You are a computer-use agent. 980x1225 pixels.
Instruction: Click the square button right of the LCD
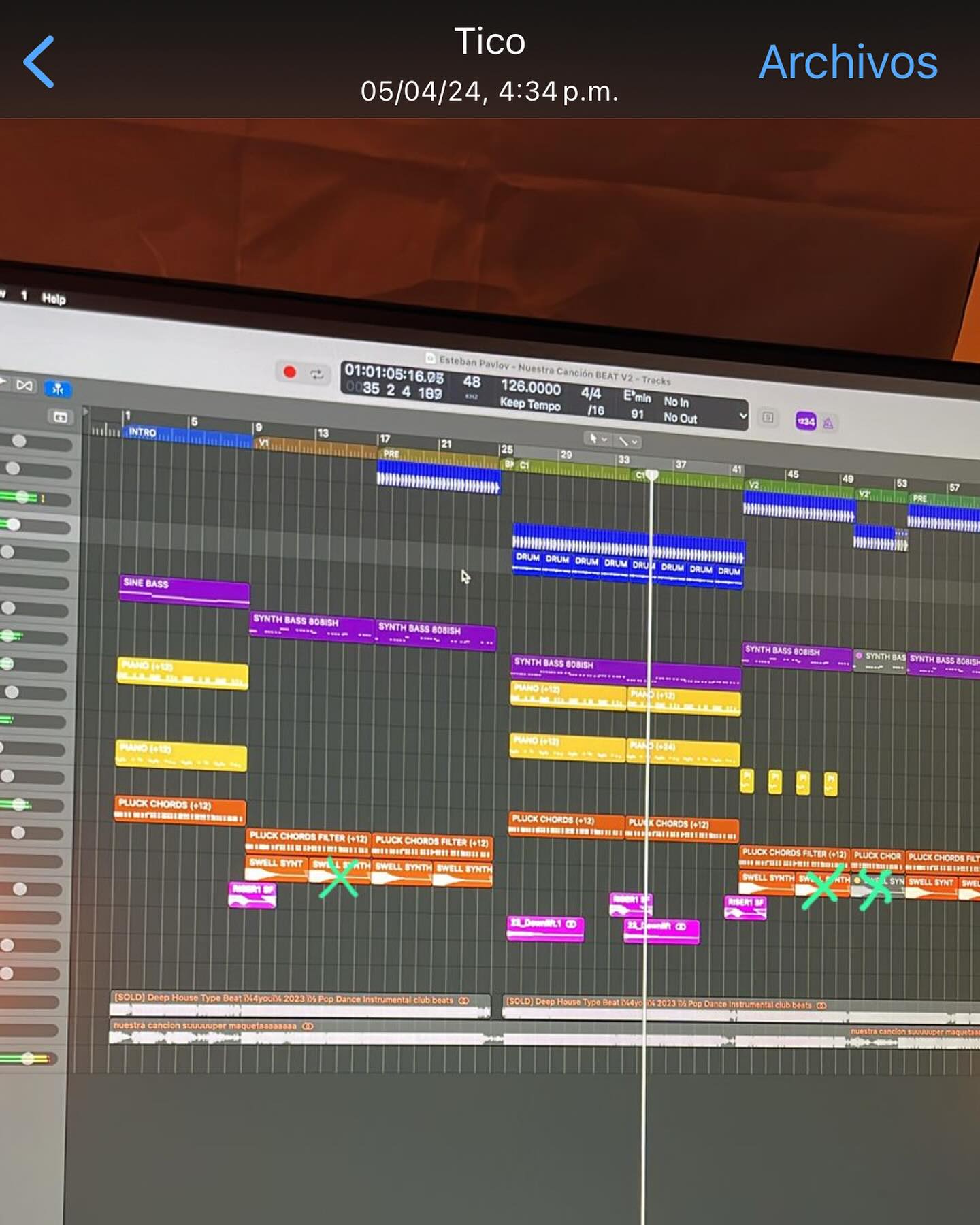tap(768, 417)
